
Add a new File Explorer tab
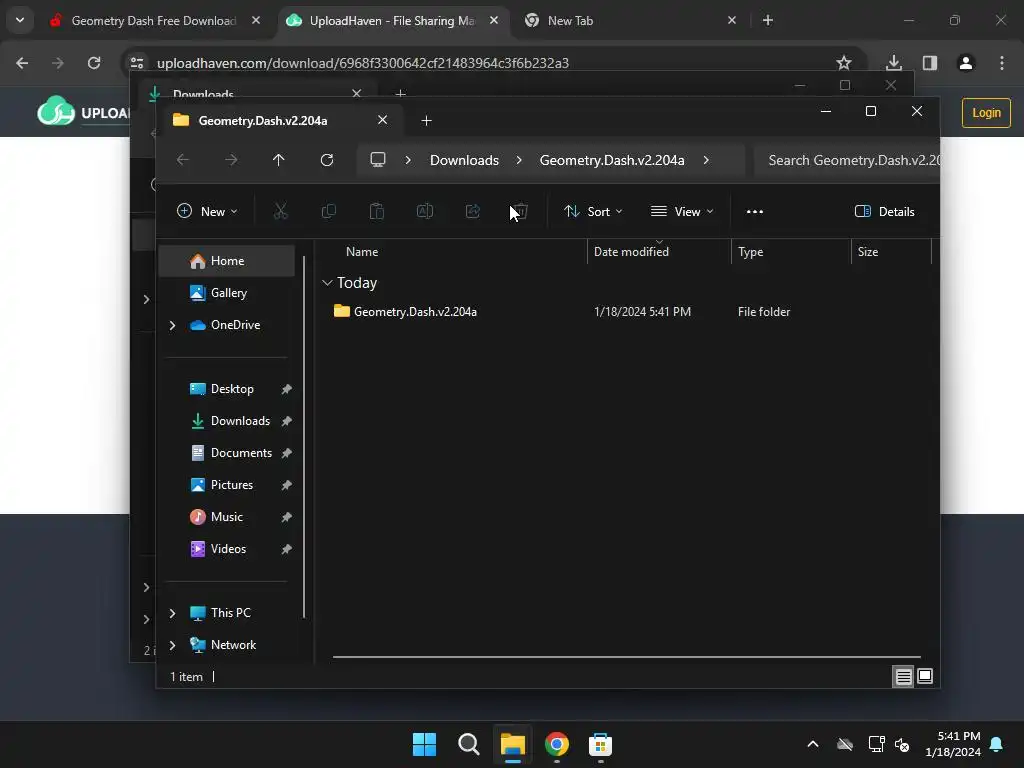(426, 121)
